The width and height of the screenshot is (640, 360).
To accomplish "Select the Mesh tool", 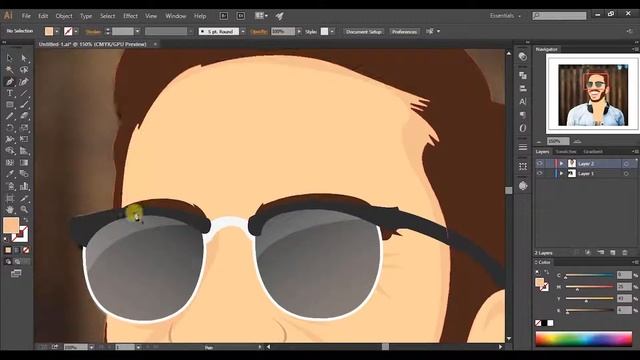I will [10, 162].
